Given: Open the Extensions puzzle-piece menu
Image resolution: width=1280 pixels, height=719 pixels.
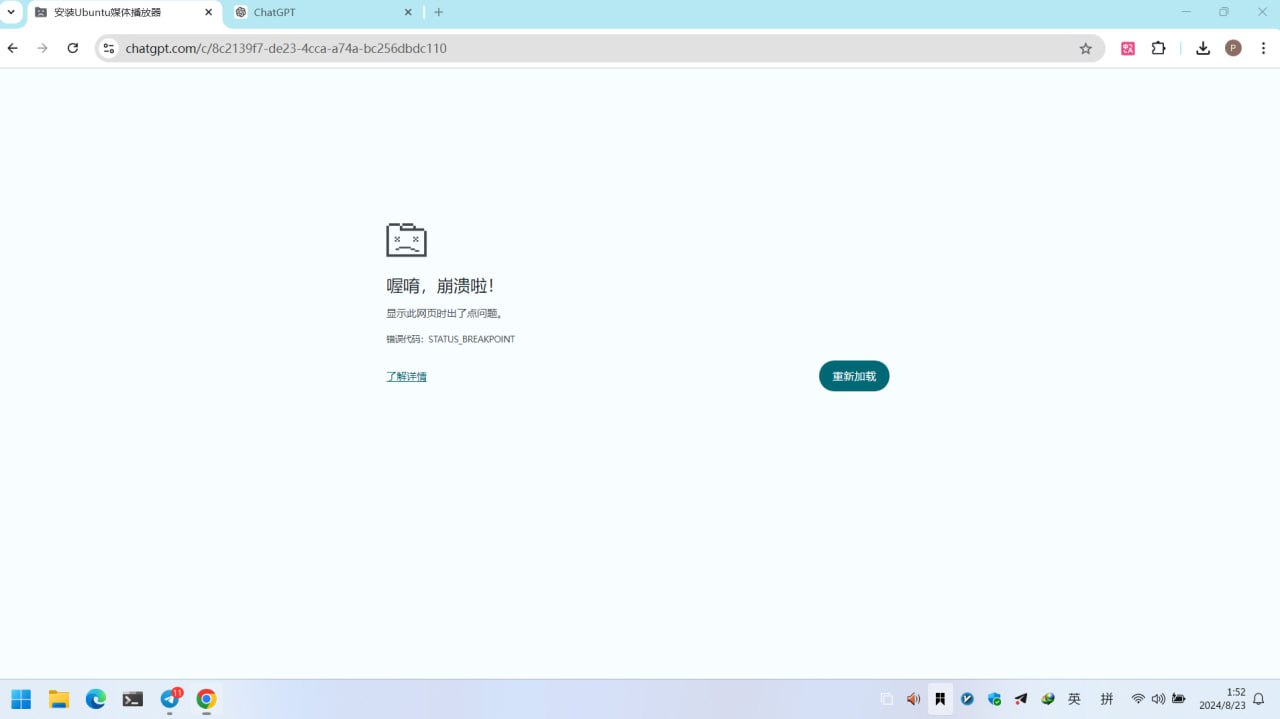Looking at the screenshot, I should tap(1158, 48).
